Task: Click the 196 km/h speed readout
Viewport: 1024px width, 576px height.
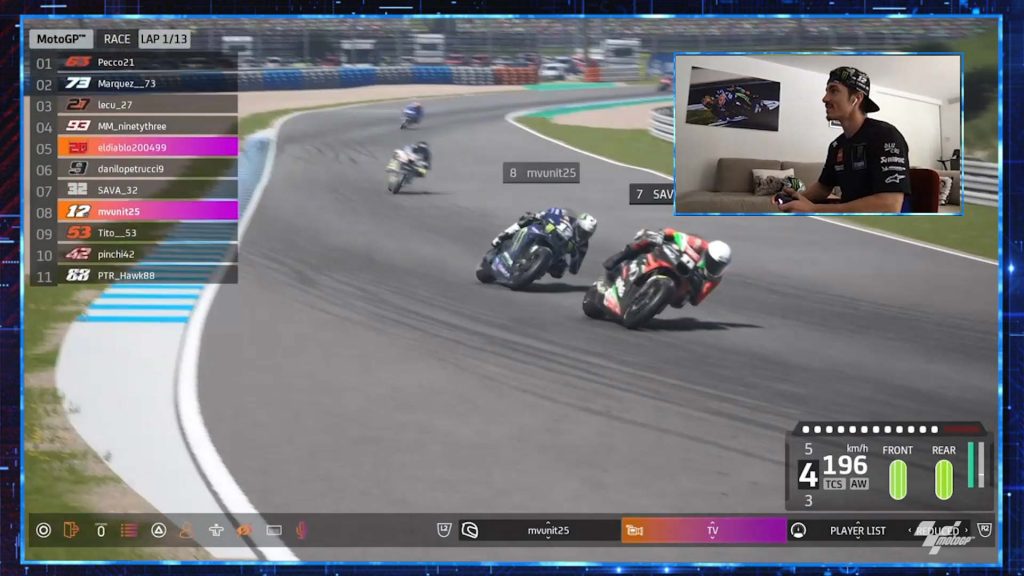Action: tap(845, 466)
